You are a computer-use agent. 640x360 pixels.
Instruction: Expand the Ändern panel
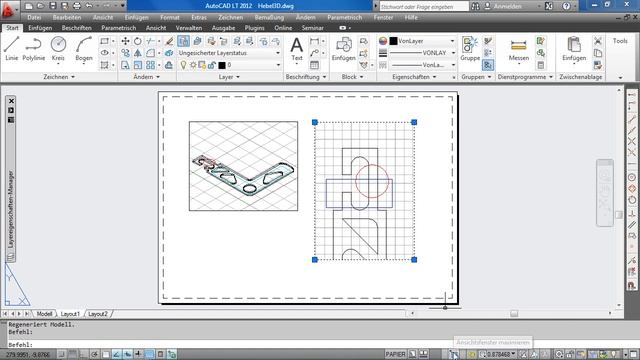point(147,77)
